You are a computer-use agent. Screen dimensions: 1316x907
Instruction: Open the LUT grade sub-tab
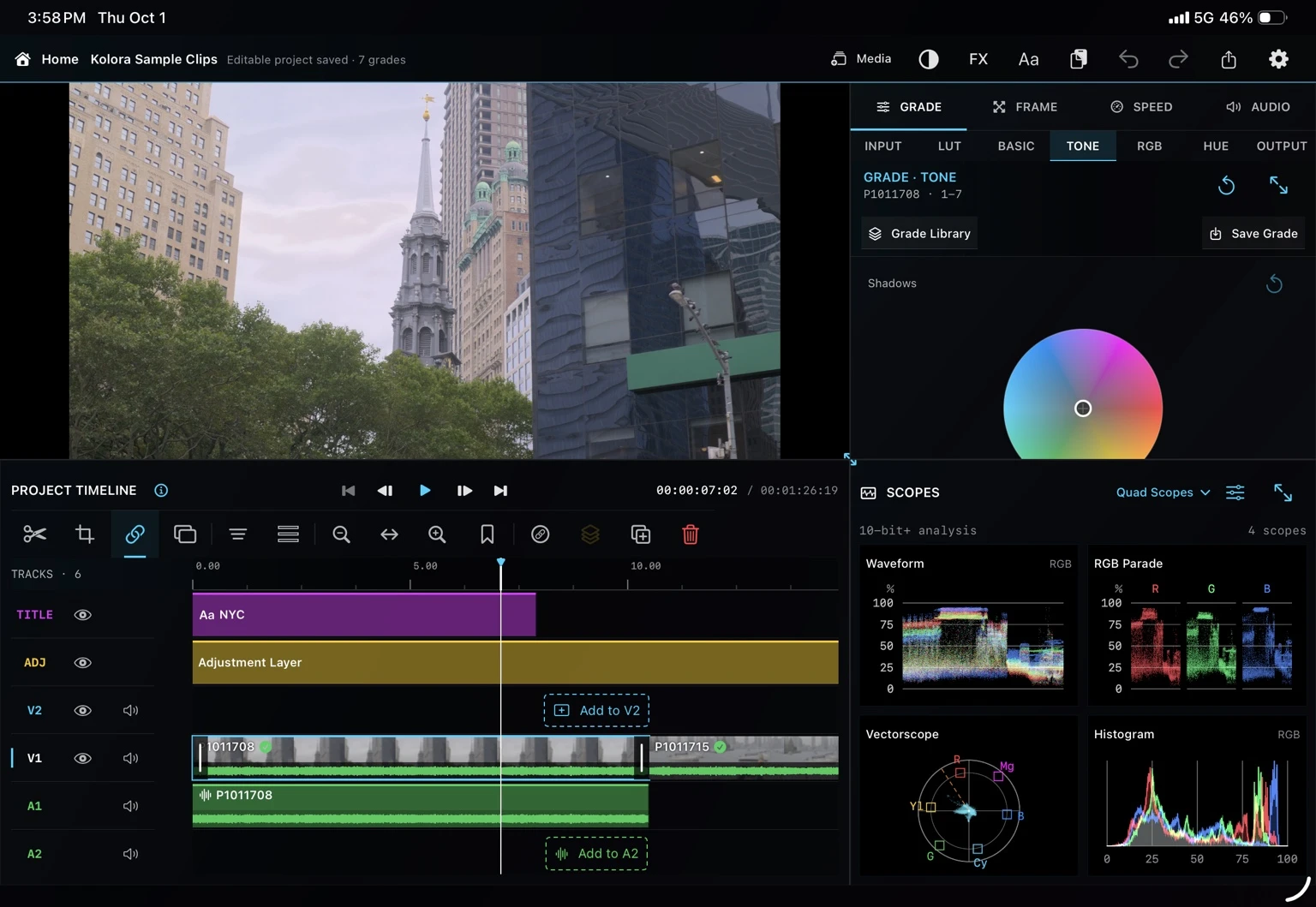coord(949,146)
